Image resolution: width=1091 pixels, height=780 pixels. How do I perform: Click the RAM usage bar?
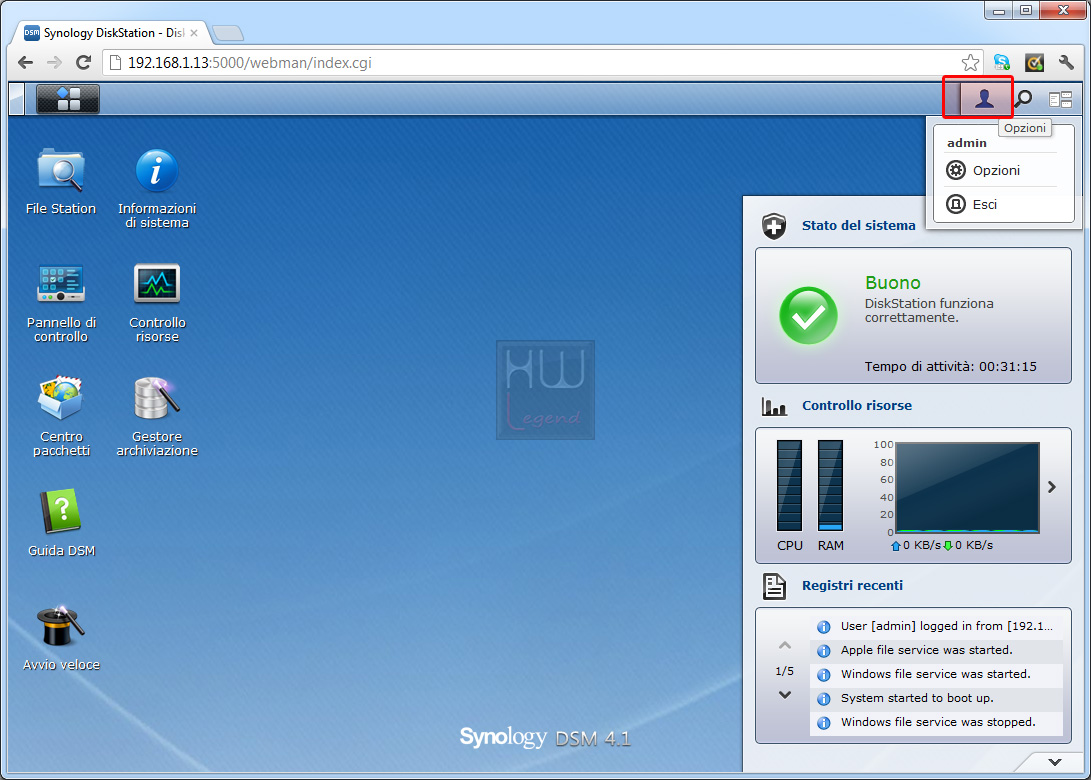pos(830,486)
